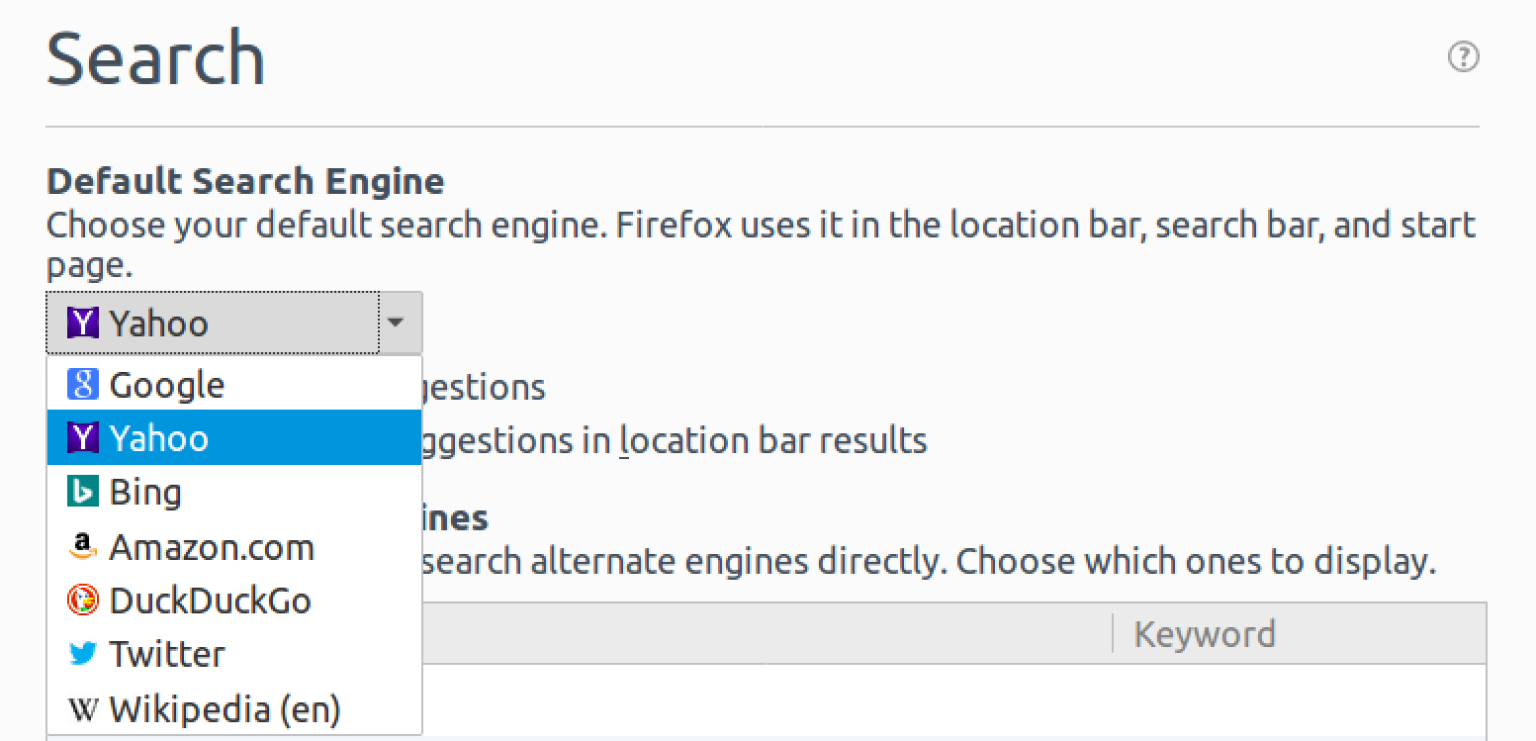Click the Yahoo purple Y icon
Screen dimensions: 1536x741
[x=82, y=322]
